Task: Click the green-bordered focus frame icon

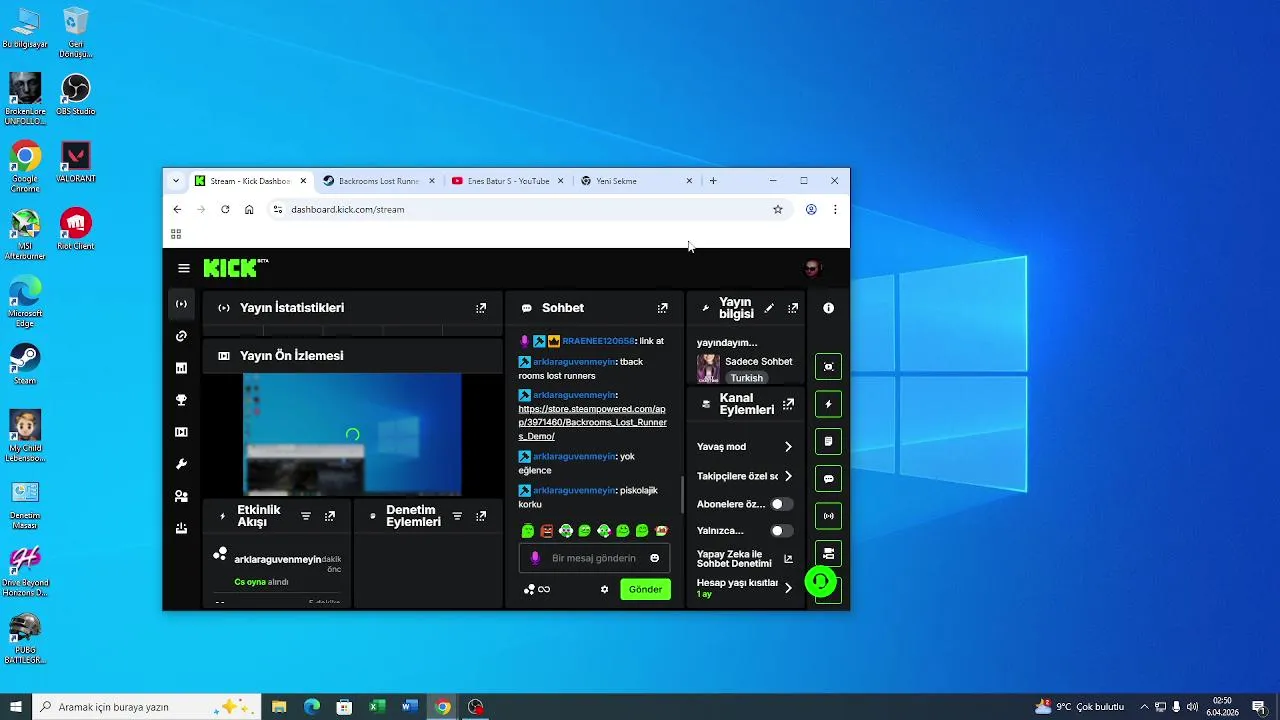Action: (x=828, y=366)
